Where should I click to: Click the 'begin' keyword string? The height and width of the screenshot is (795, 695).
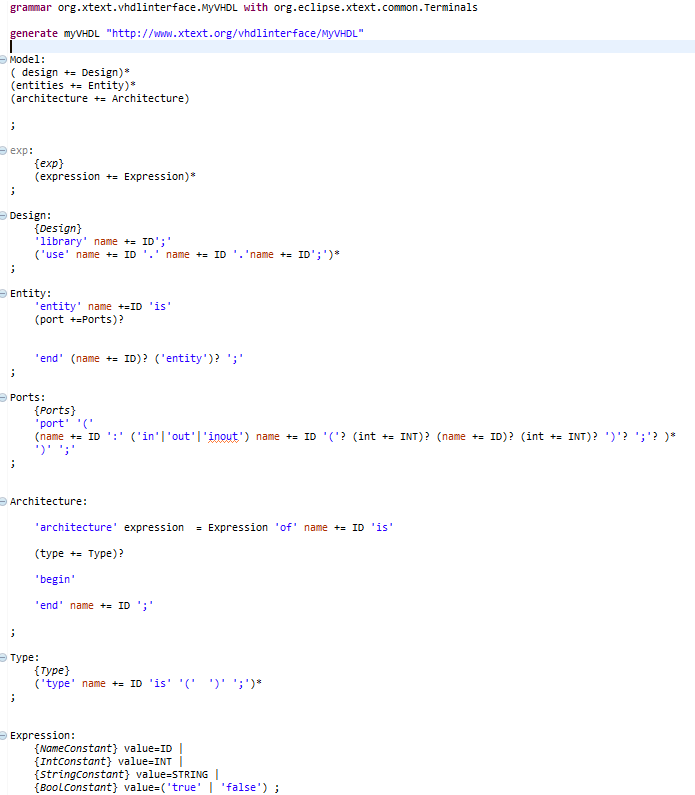tap(55, 580)
